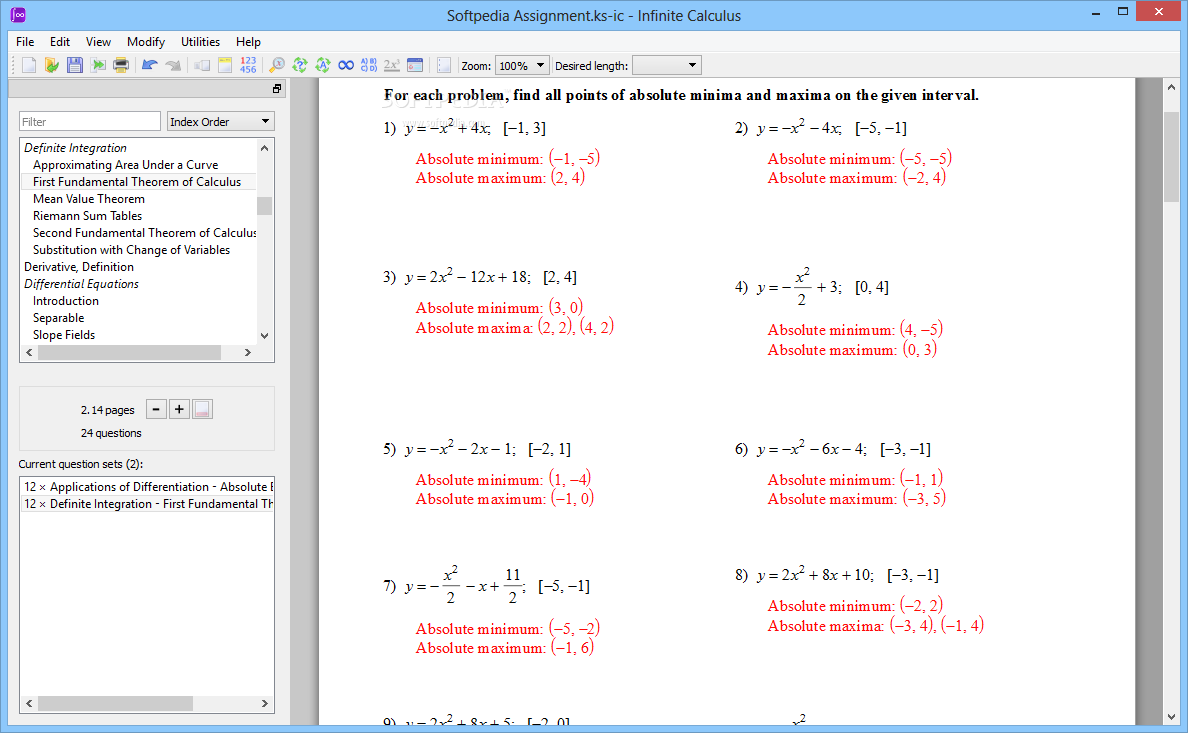Click question sets horizontal scroll right arrow
Screen dimensions: 1188x733
pos(264,703)
